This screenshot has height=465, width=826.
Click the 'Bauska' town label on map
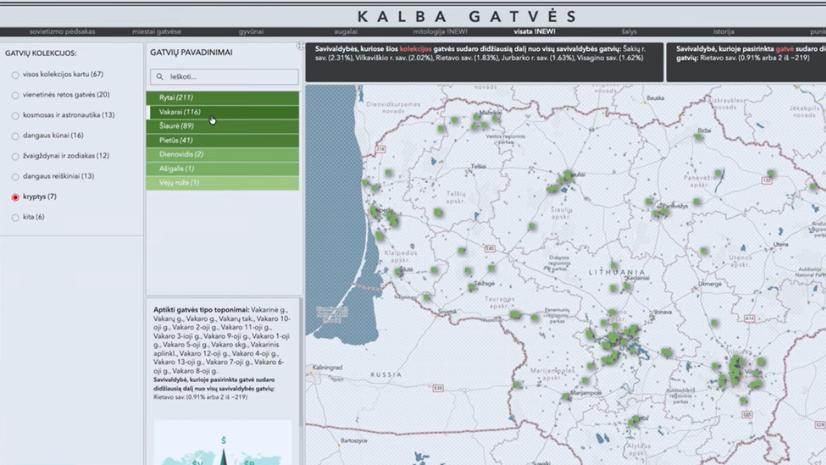click(x=655, y=98)
